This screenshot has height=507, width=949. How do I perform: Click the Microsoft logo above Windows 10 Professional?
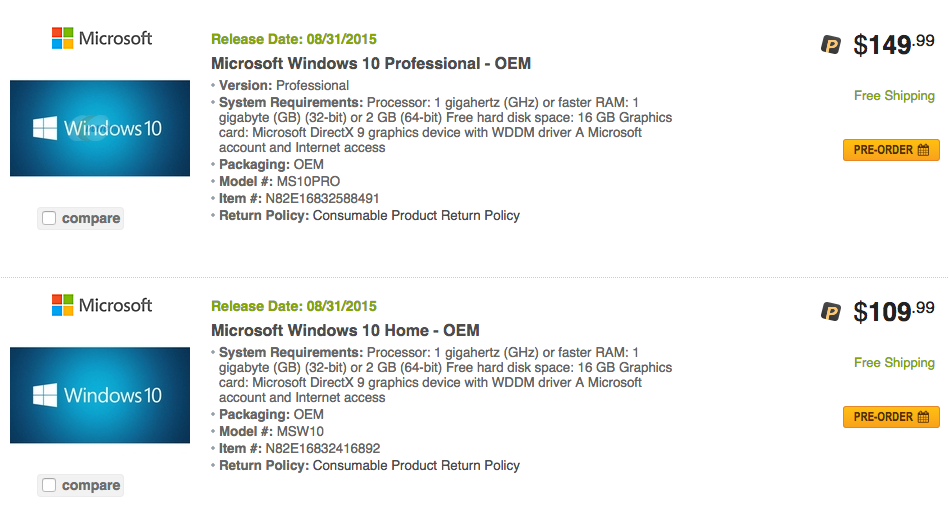pos(102,39)
